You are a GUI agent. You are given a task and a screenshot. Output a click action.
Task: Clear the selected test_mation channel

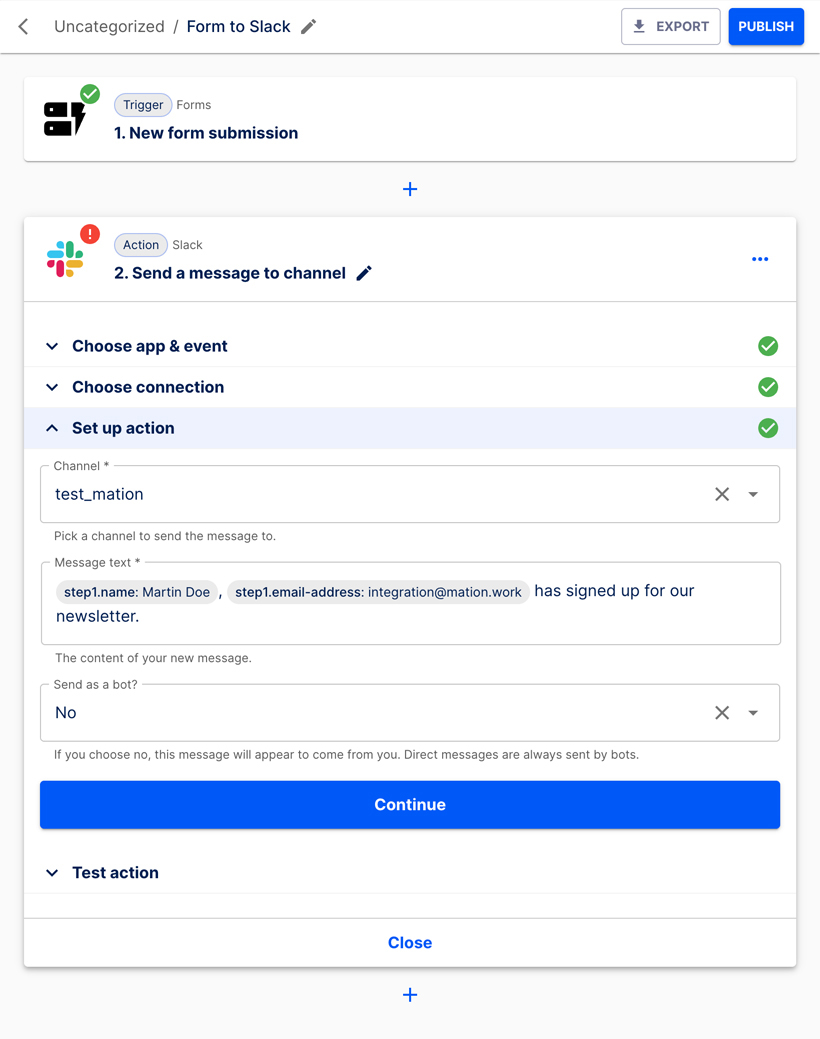coord(722,494)
